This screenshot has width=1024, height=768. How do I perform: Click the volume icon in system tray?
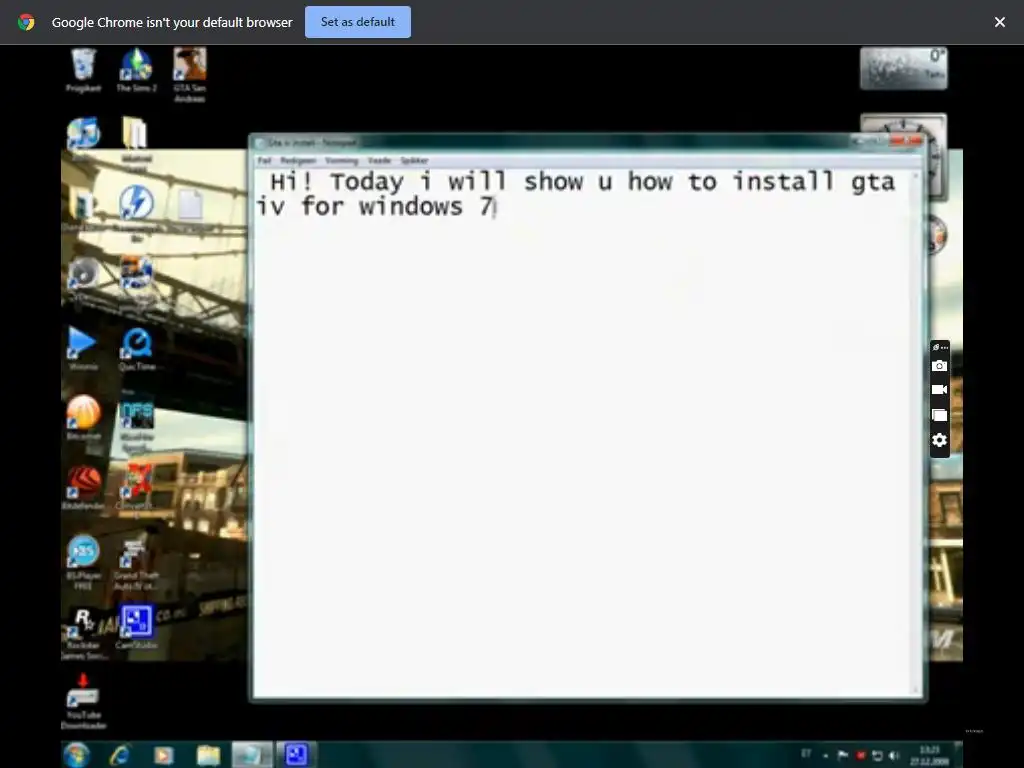point(893,756)
